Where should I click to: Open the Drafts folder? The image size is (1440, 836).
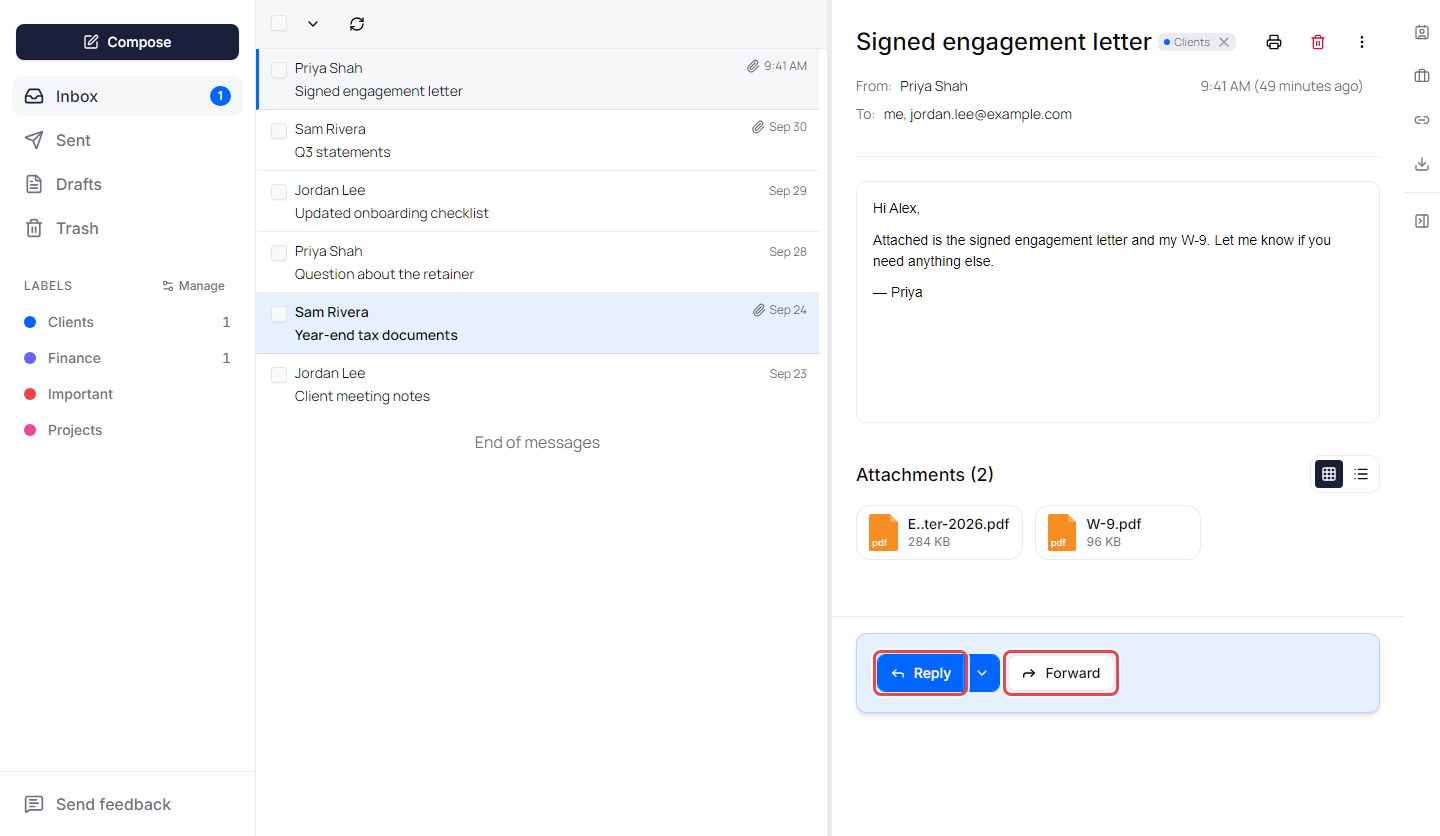(x=127, y=184)
